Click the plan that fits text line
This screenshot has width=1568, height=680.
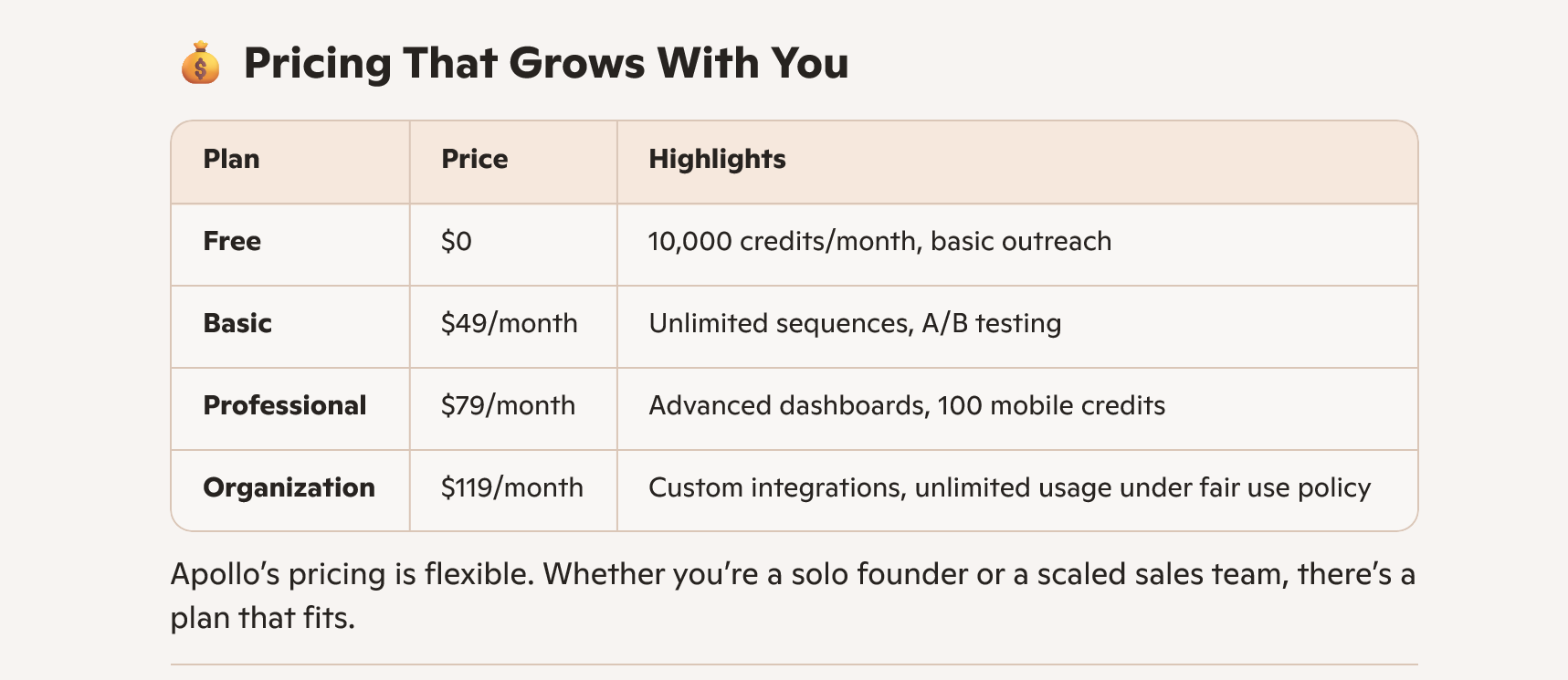pos(262,619)
